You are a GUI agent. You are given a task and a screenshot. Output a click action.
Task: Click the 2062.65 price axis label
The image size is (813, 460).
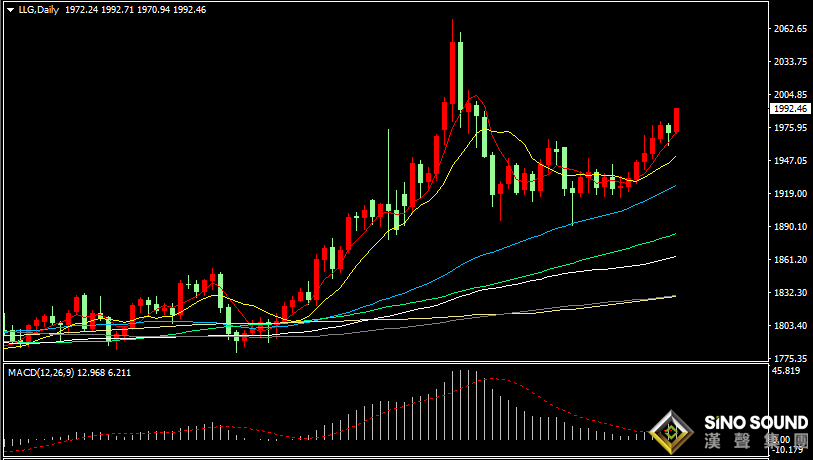pyautogui.click(x=791, y=29)
